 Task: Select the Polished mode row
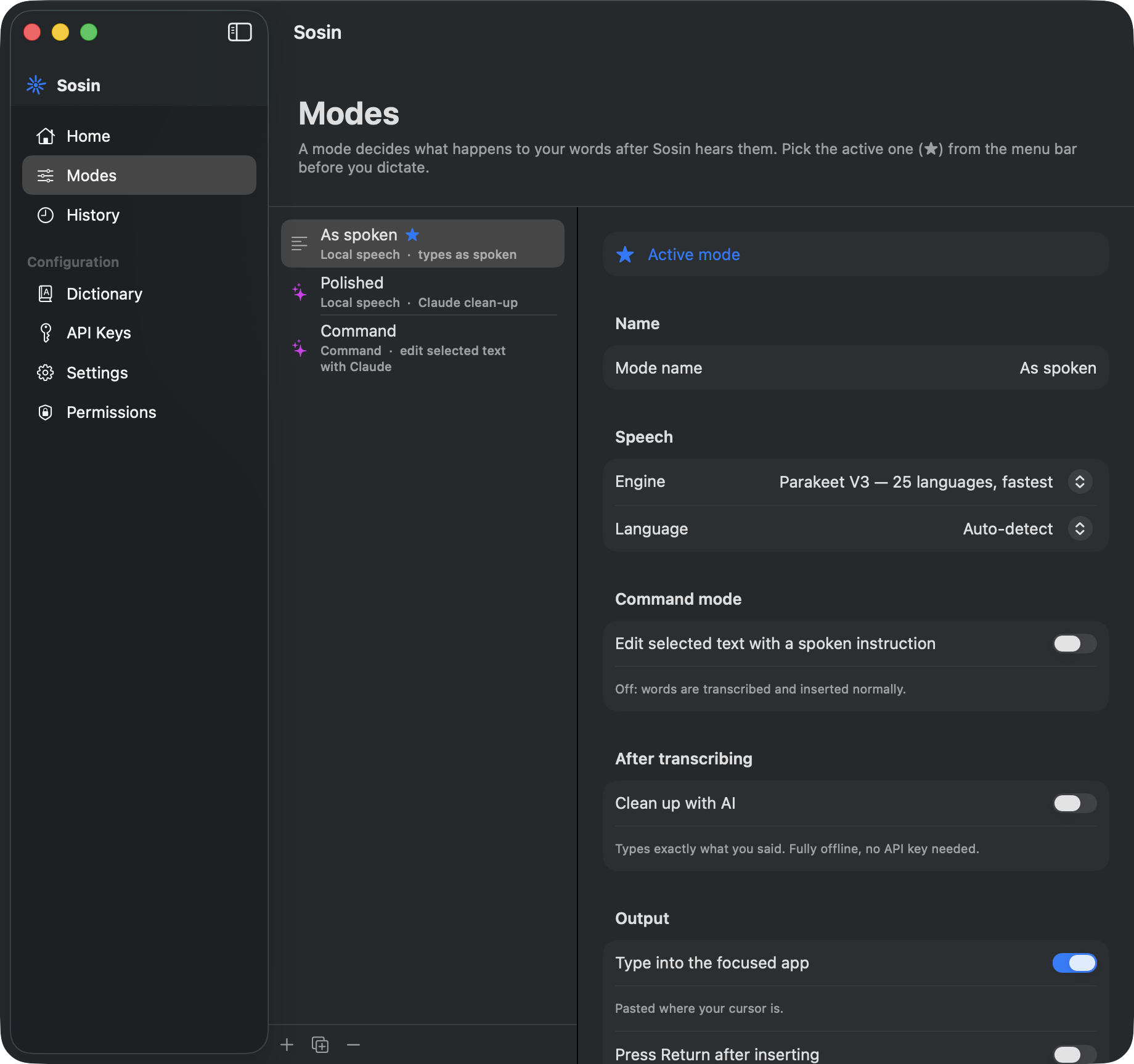(x=423, y=292)
